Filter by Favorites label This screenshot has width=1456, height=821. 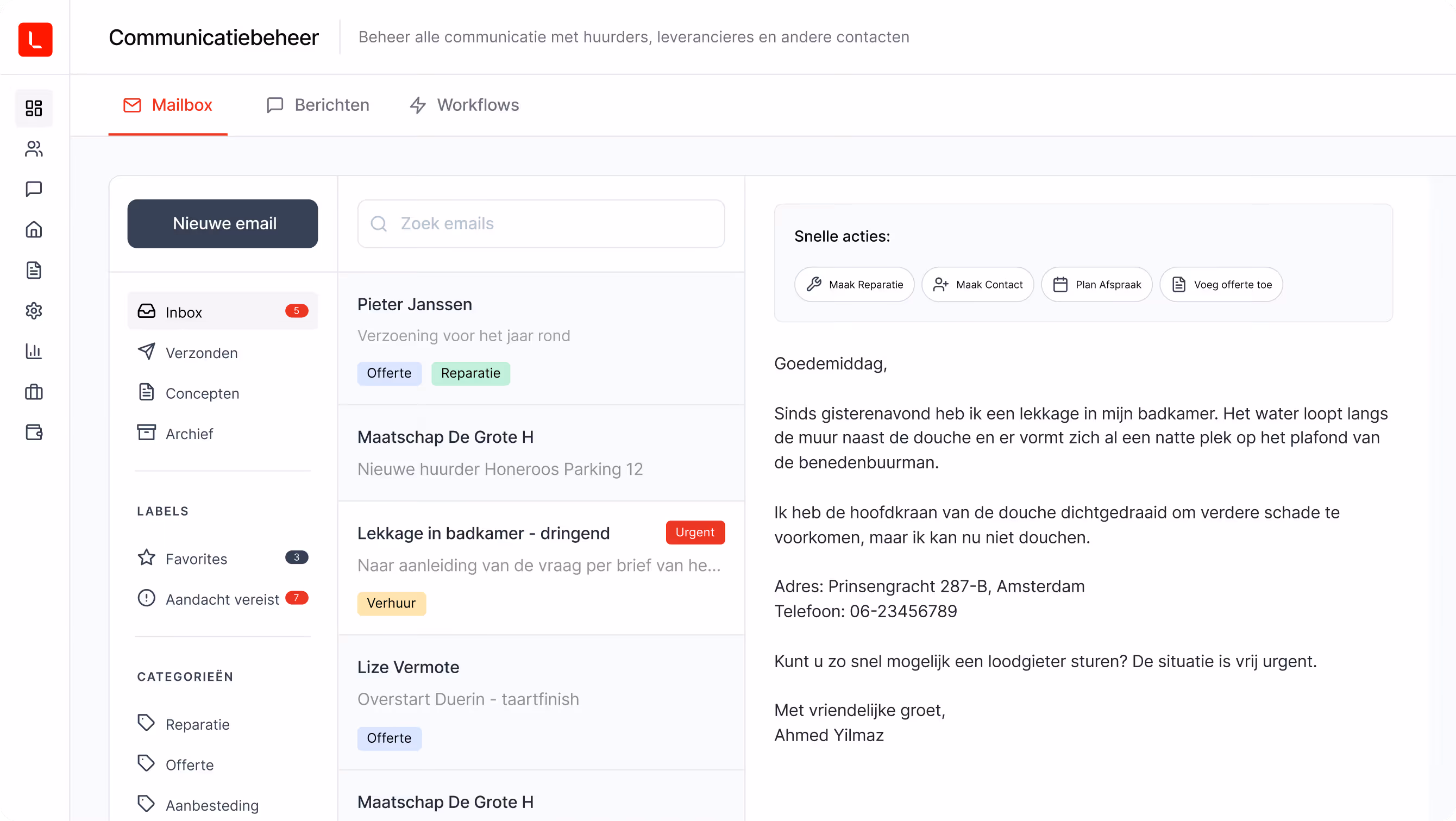pos(223,558)
